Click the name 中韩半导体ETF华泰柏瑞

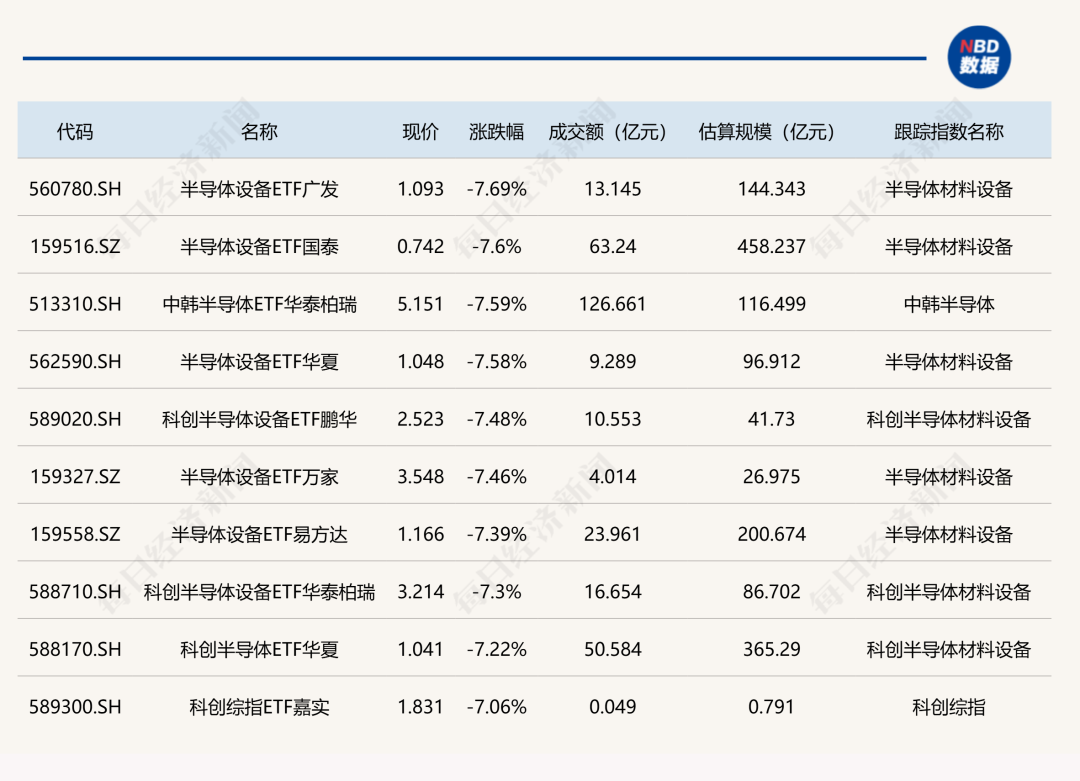pos(259,304)
